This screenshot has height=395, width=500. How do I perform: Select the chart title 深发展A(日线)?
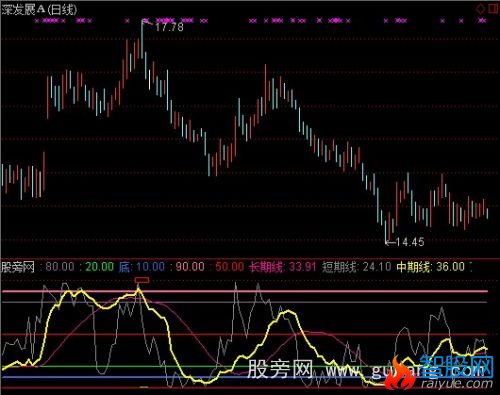click(x=39, y=9)
